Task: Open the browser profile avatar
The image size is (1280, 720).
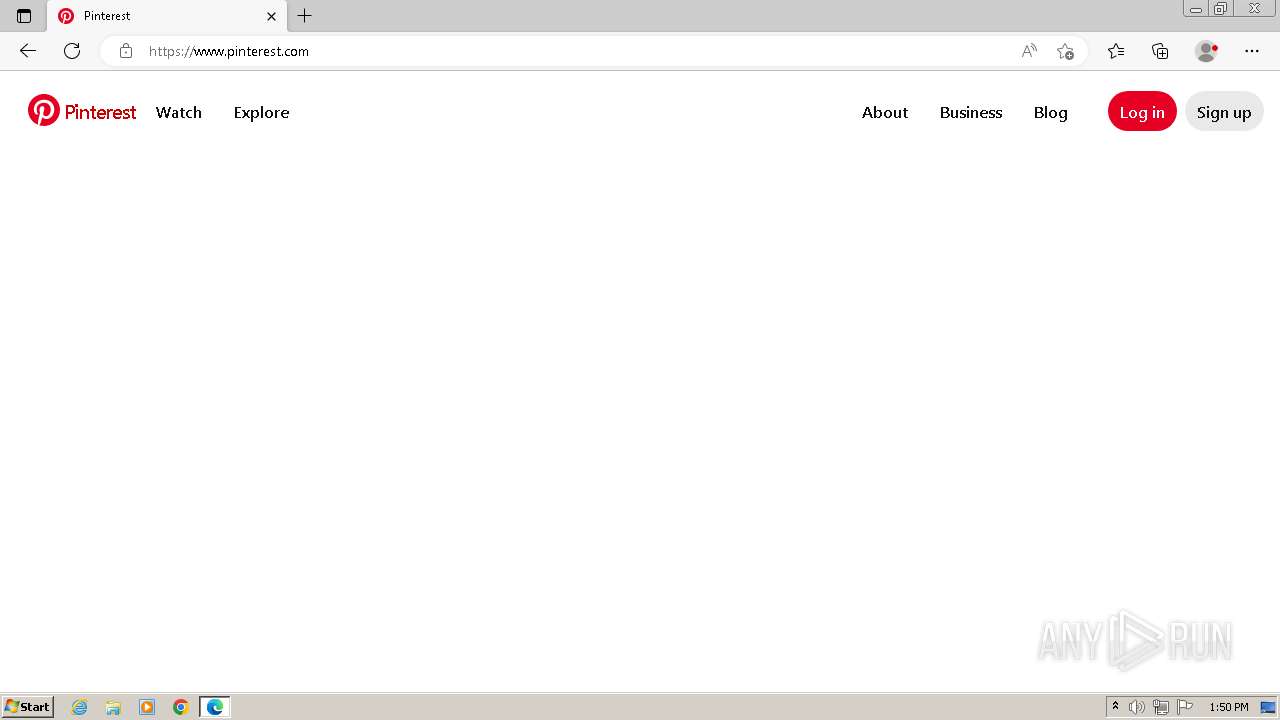Action: (1207, 51)
